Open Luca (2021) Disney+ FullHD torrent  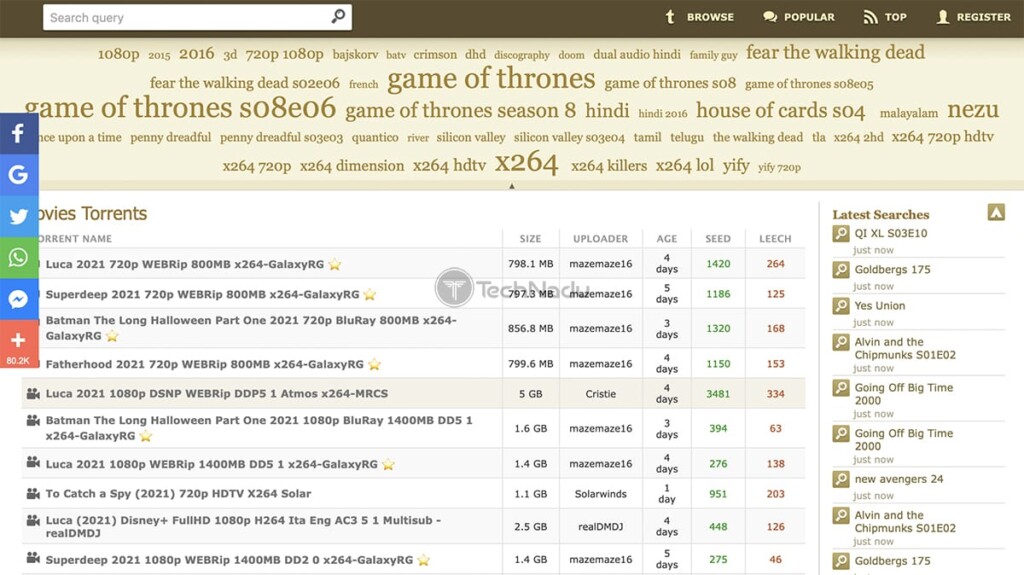243,527
